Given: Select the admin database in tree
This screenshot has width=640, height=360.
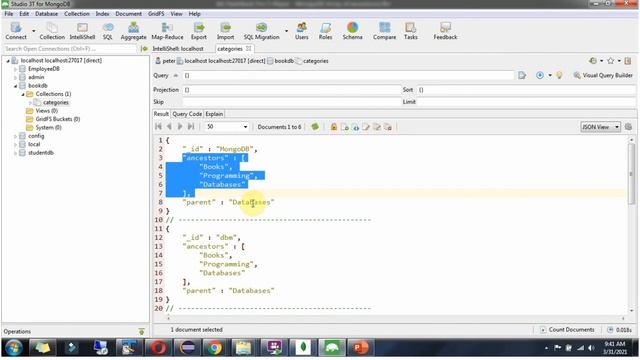Looking at the screenshot, I should point(36,77).
